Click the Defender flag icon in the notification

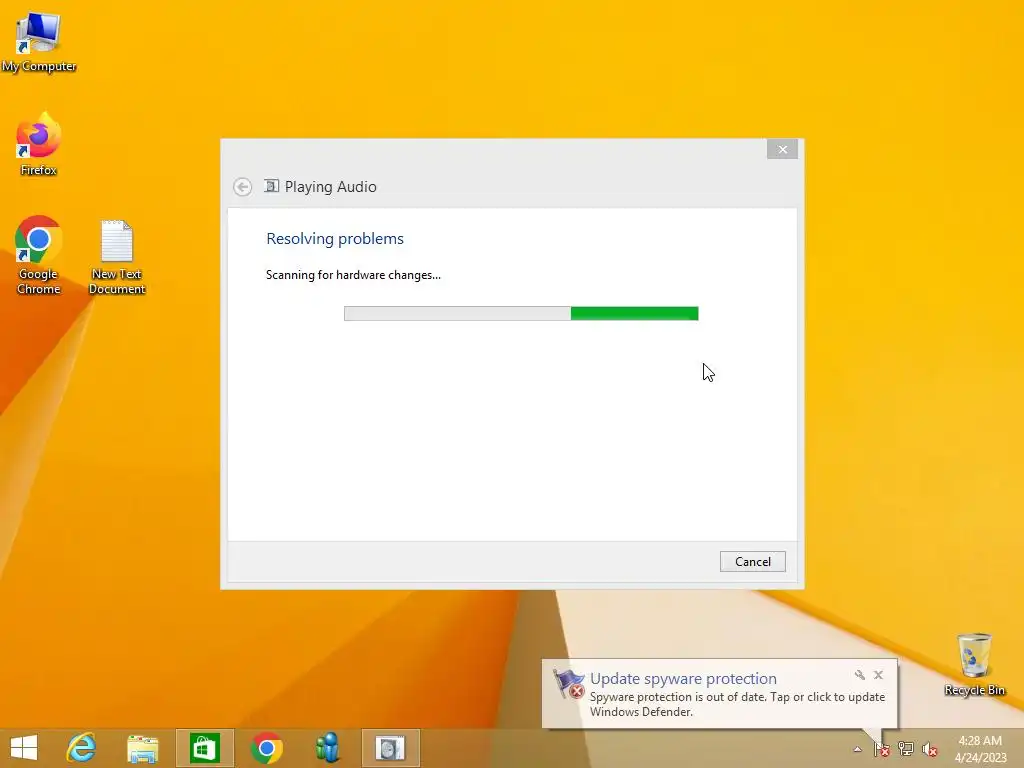point(569,684)
